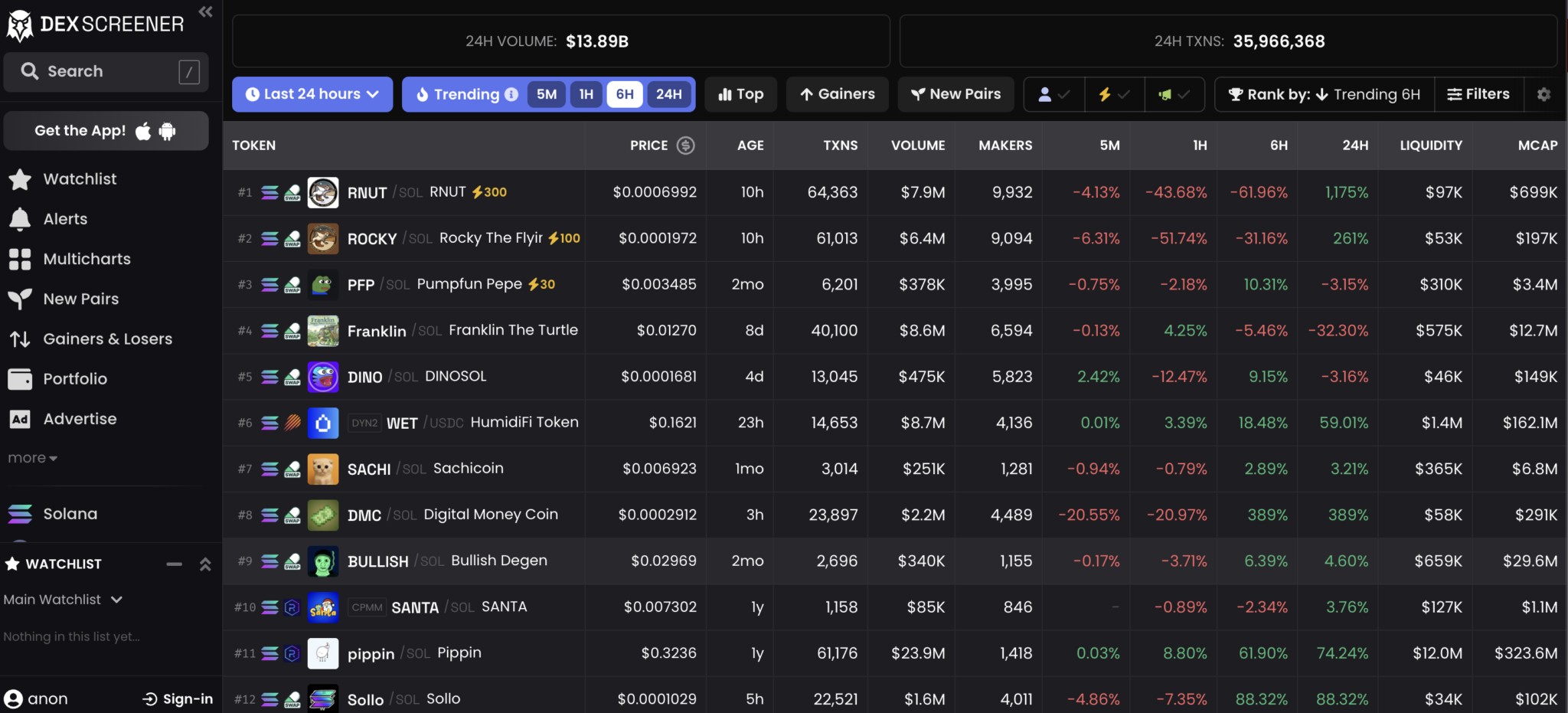The height and width of the screenshot is (713, 1568).
Task: Open the Main Watchlist dropdown
Action: [x=63, y=600]
